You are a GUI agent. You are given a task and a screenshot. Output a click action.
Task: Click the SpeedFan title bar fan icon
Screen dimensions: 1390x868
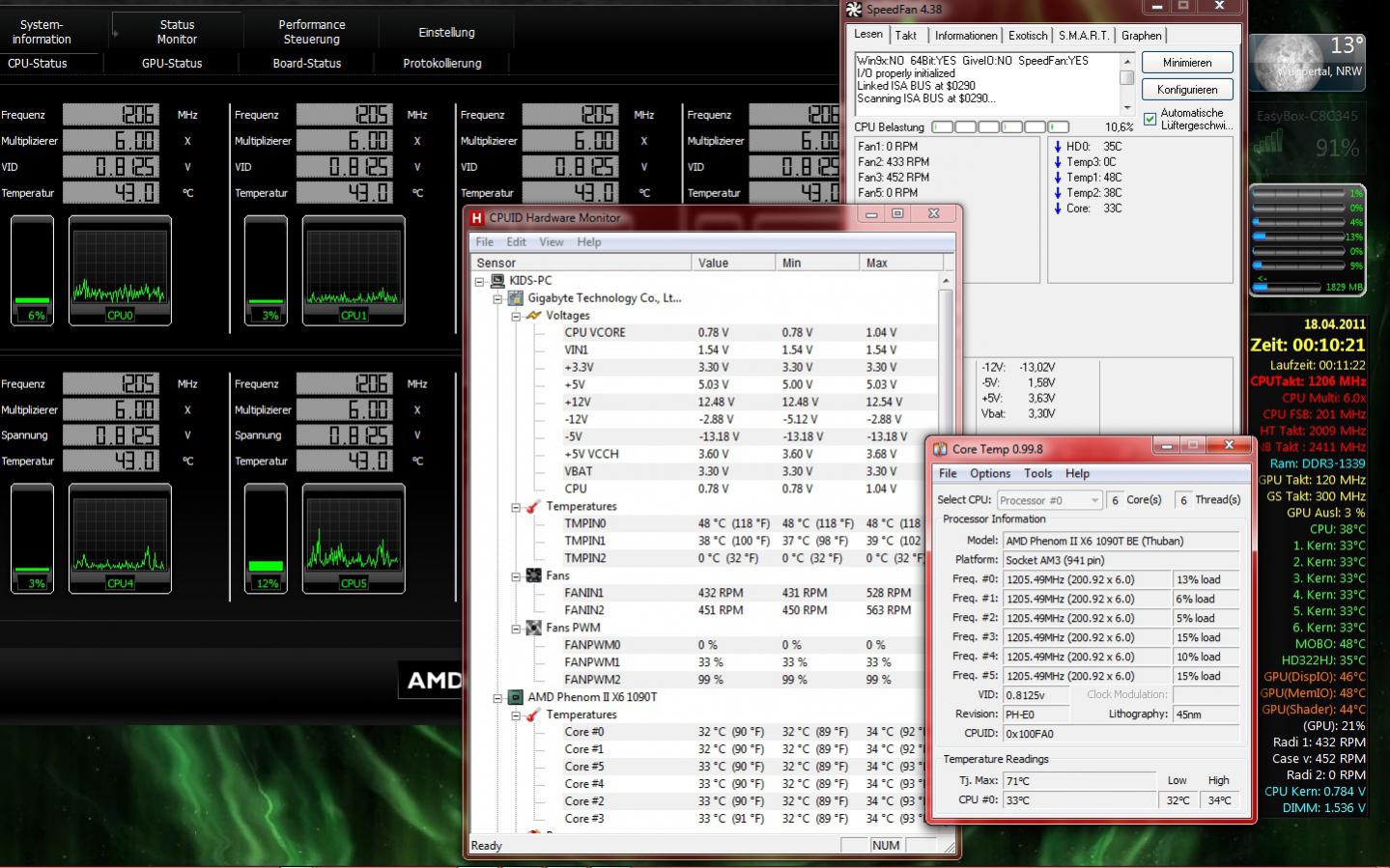(x=854, y=10)
